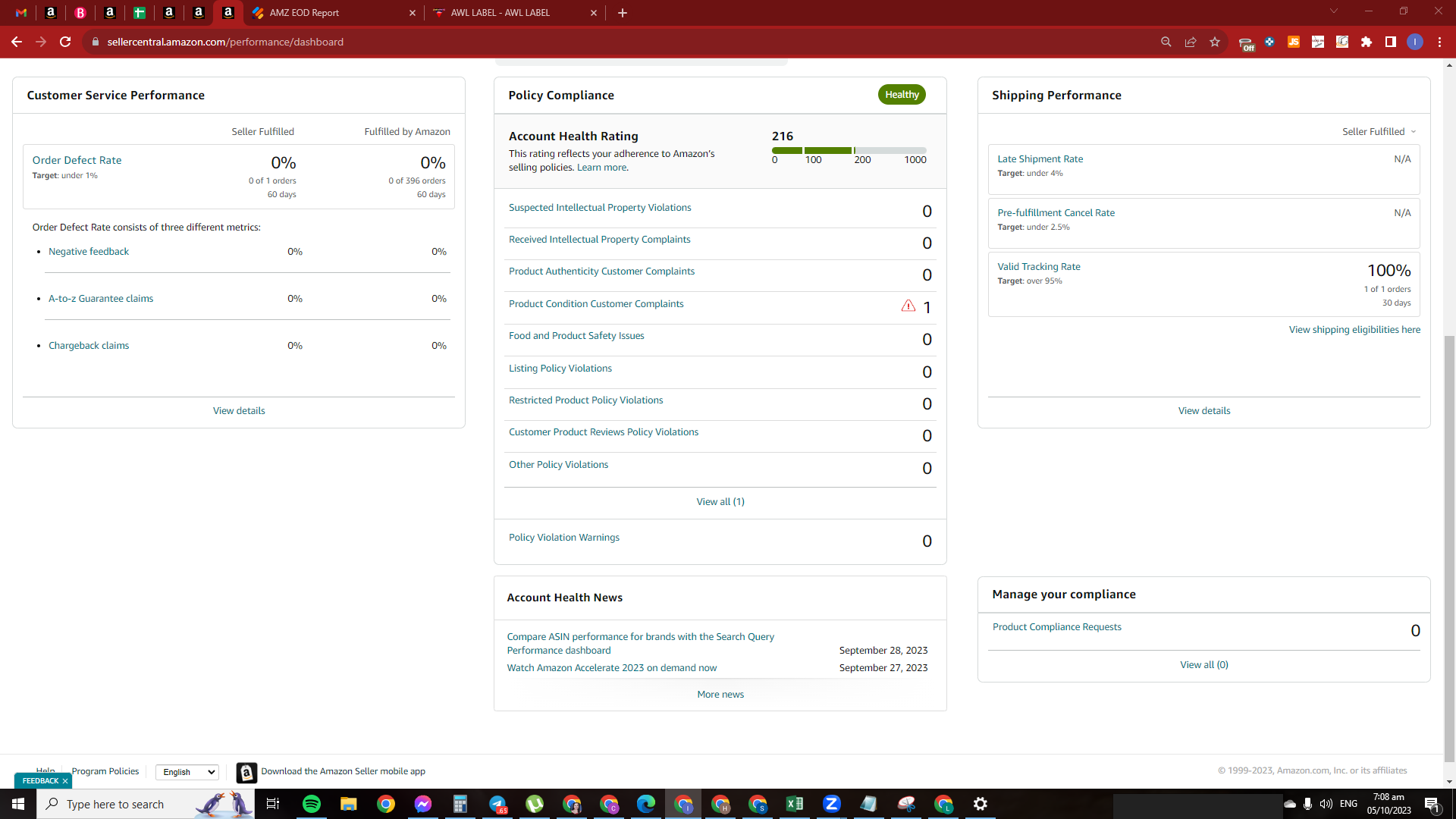Image resolution: width=1456 pixels, height=819 pixels.
Task: Open the Negative feedback metric link
Action: (x=89, y=252)
